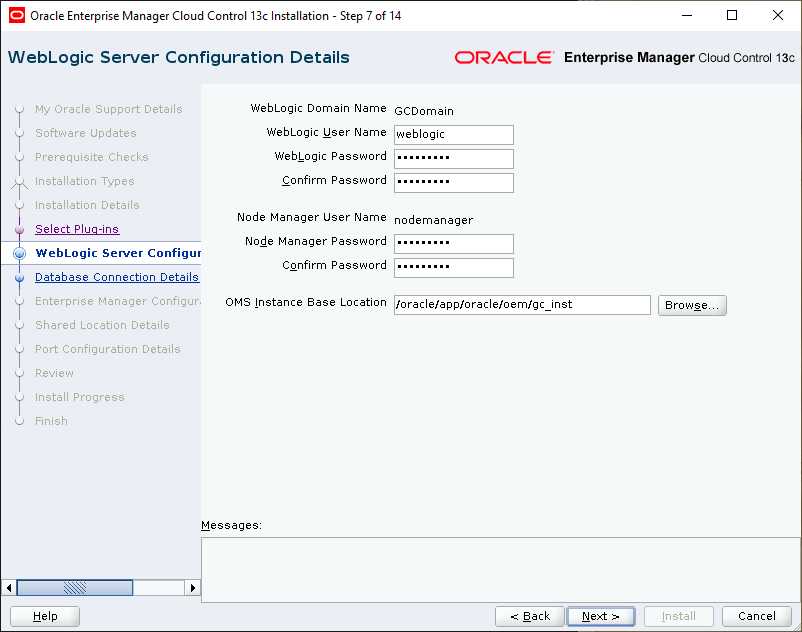Click the Prerequisite Checks step

[x=92, y=157]
